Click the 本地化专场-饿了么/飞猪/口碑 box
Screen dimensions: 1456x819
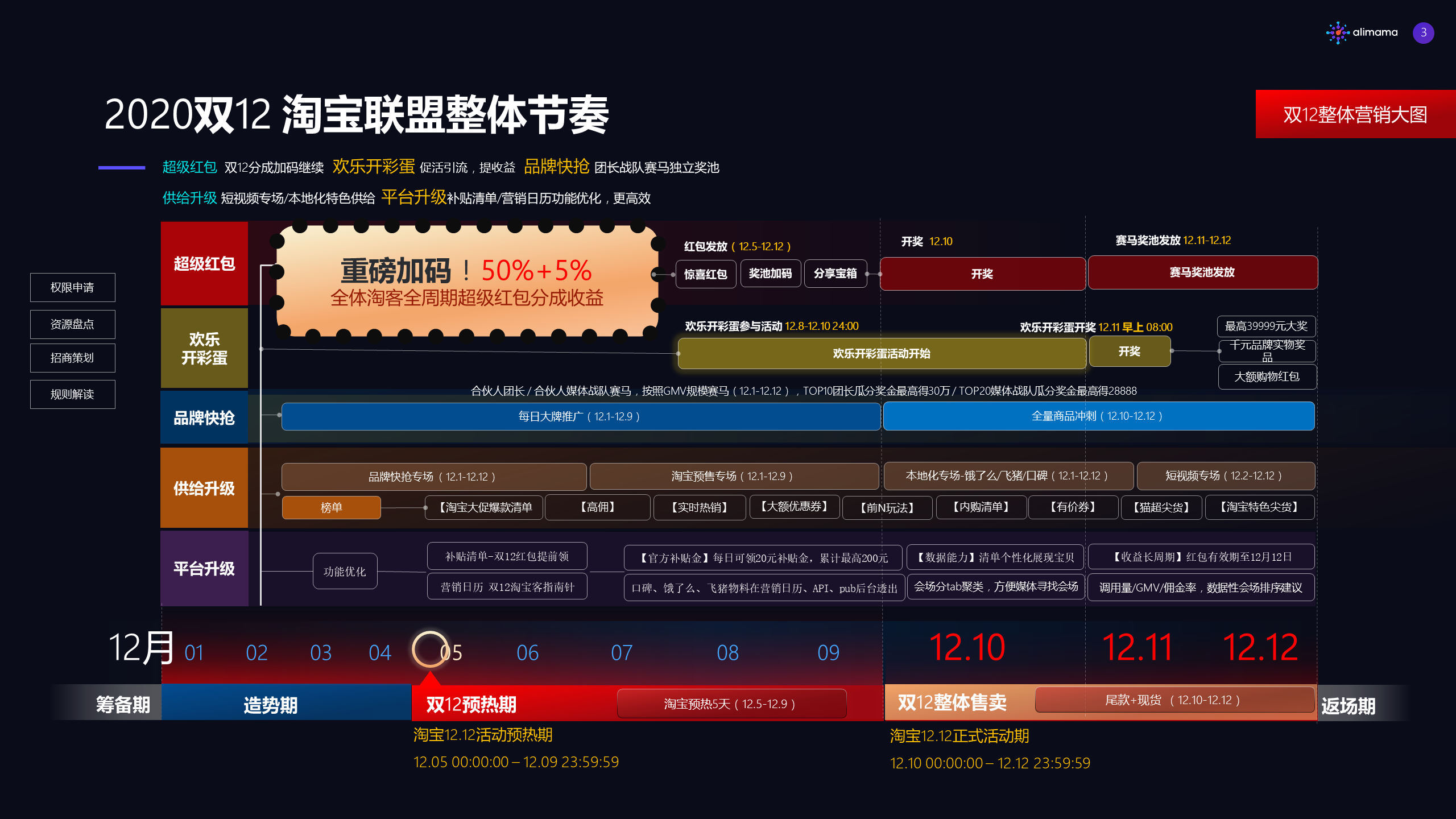[x=1008, y=475]
